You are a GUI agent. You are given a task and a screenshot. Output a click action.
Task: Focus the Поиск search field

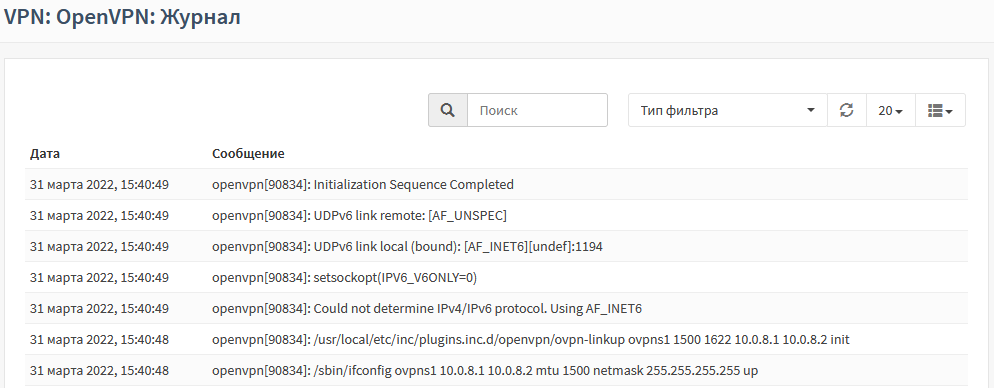tap(537, 110)
